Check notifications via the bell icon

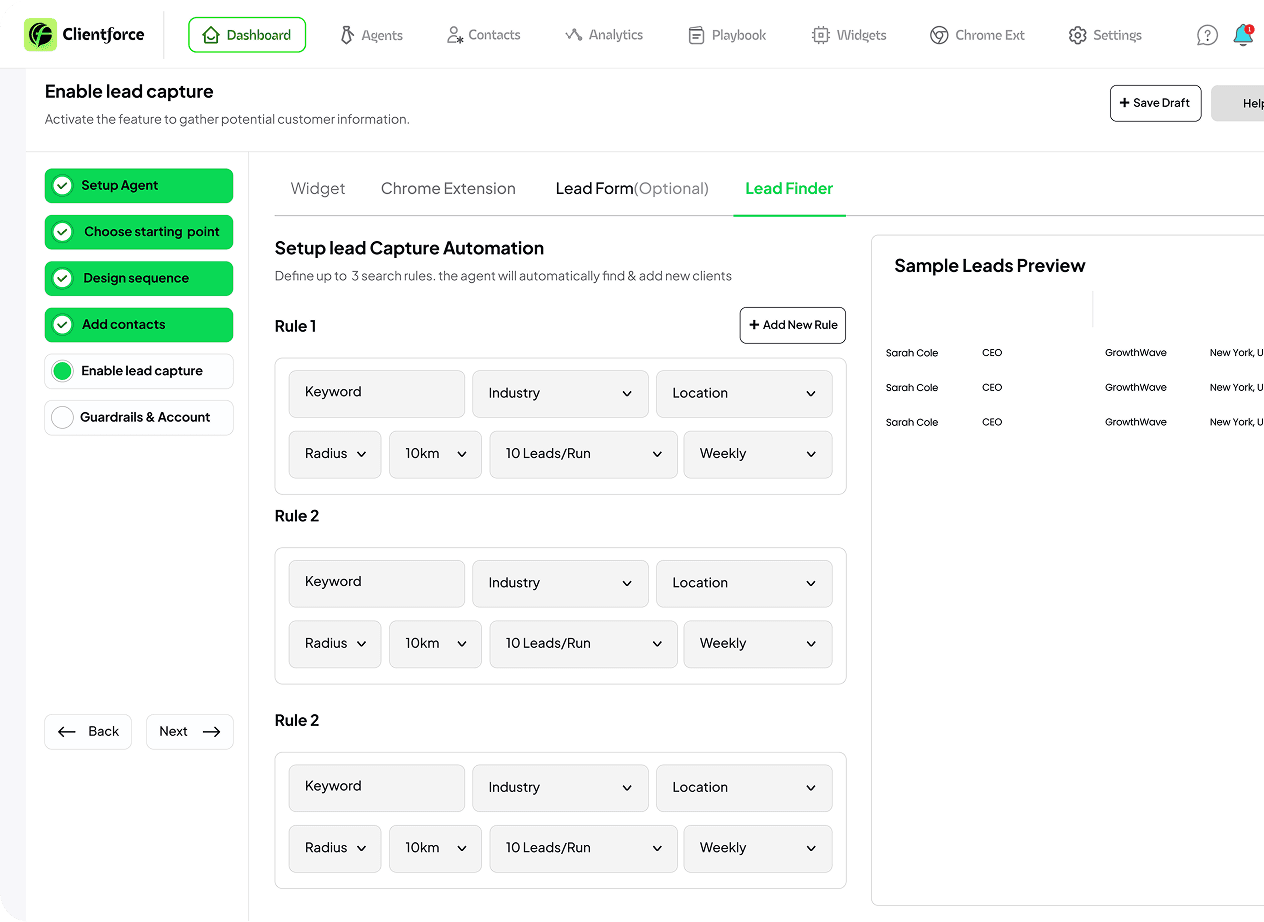click(x=1242, y=35)
